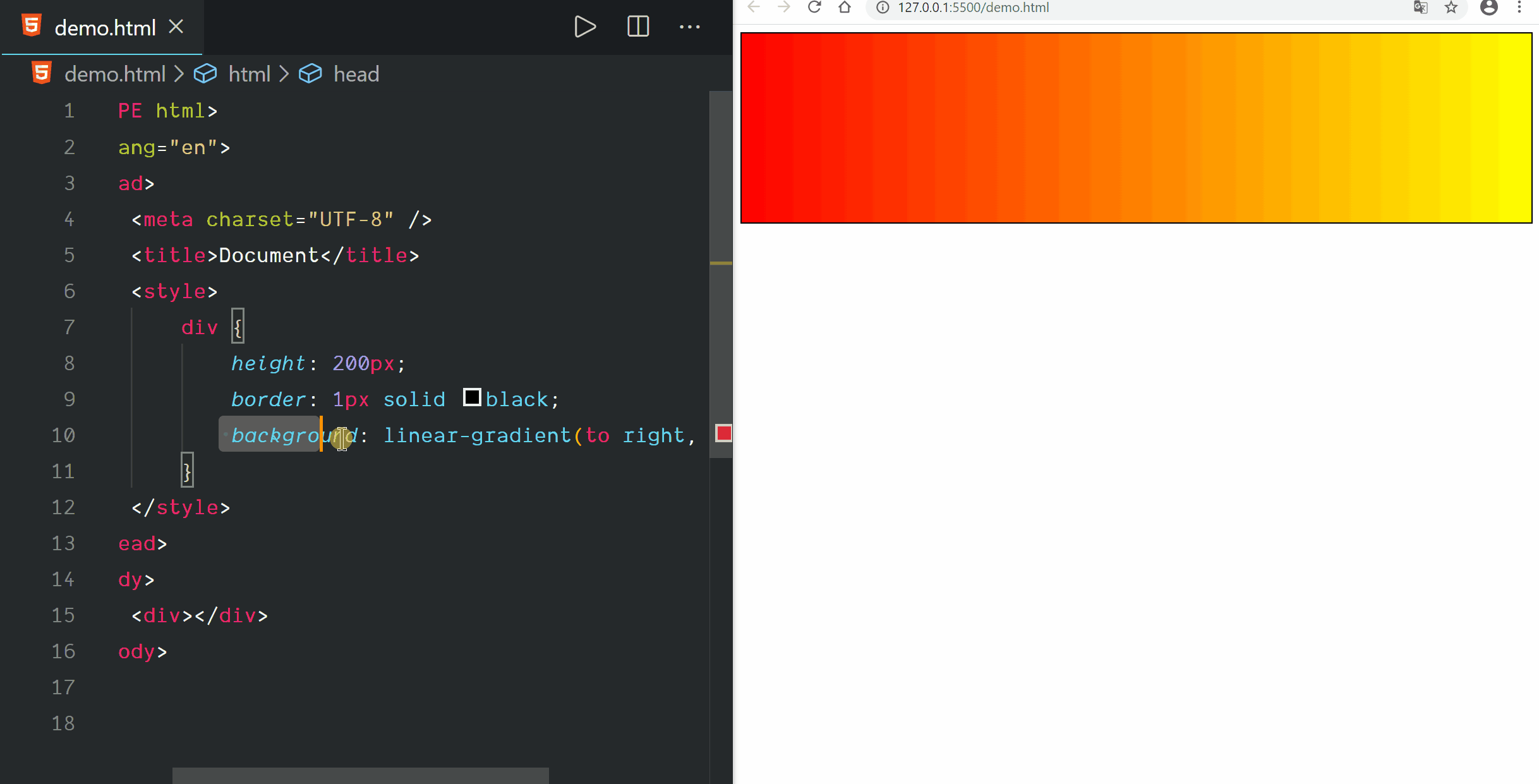The image size is (1539, 784).
Task: Click the browser address bar URL
Action: pos(973,8)
